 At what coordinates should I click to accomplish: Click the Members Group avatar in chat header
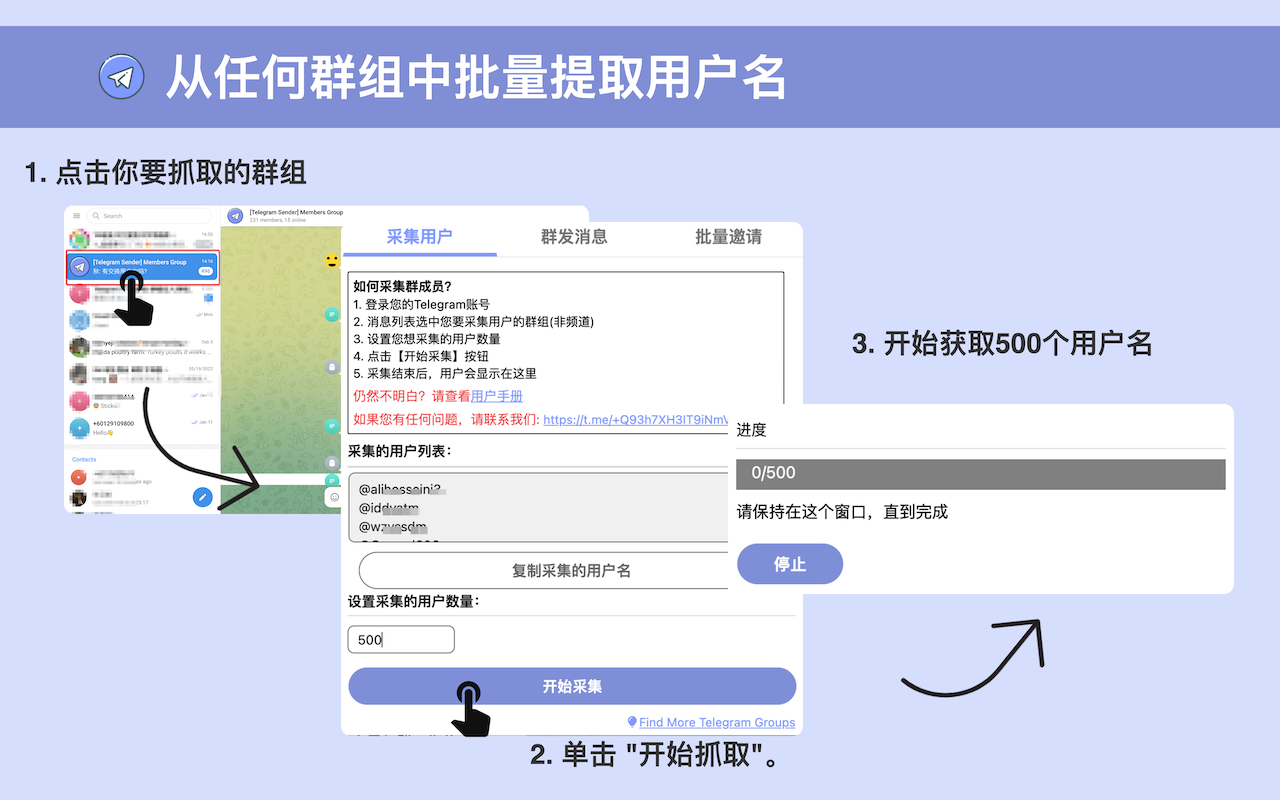pyautogui.click(x=236, y=215)
